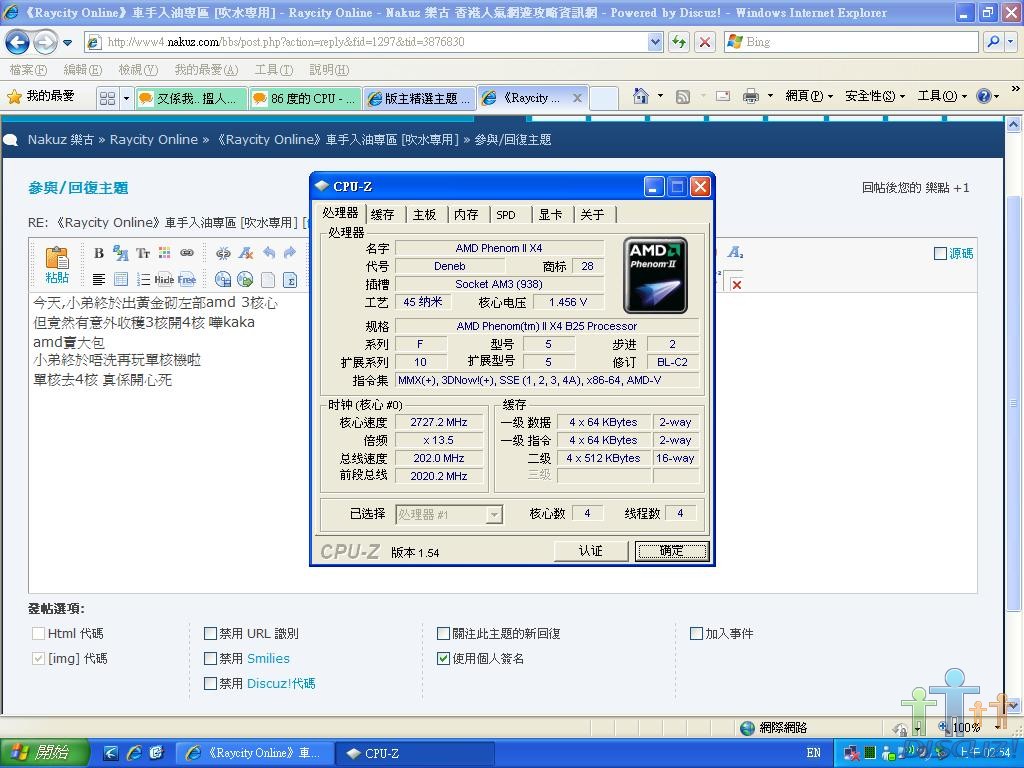Click the Smilies link
This screenshot has width=1024, height=768.
[268, 658]
